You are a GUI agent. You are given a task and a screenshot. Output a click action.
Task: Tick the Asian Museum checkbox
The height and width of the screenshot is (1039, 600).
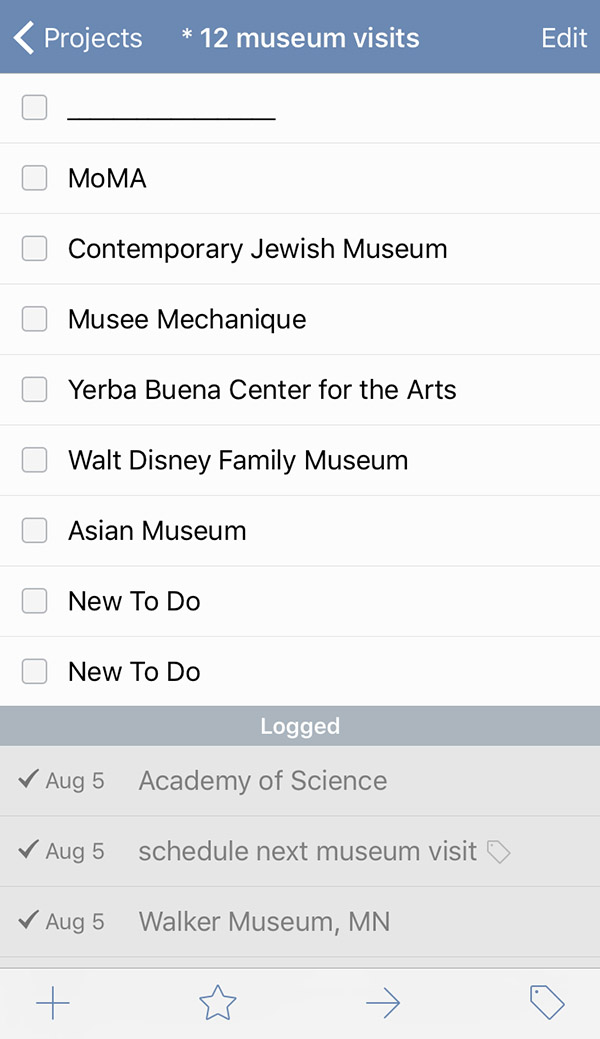point(35,531)
